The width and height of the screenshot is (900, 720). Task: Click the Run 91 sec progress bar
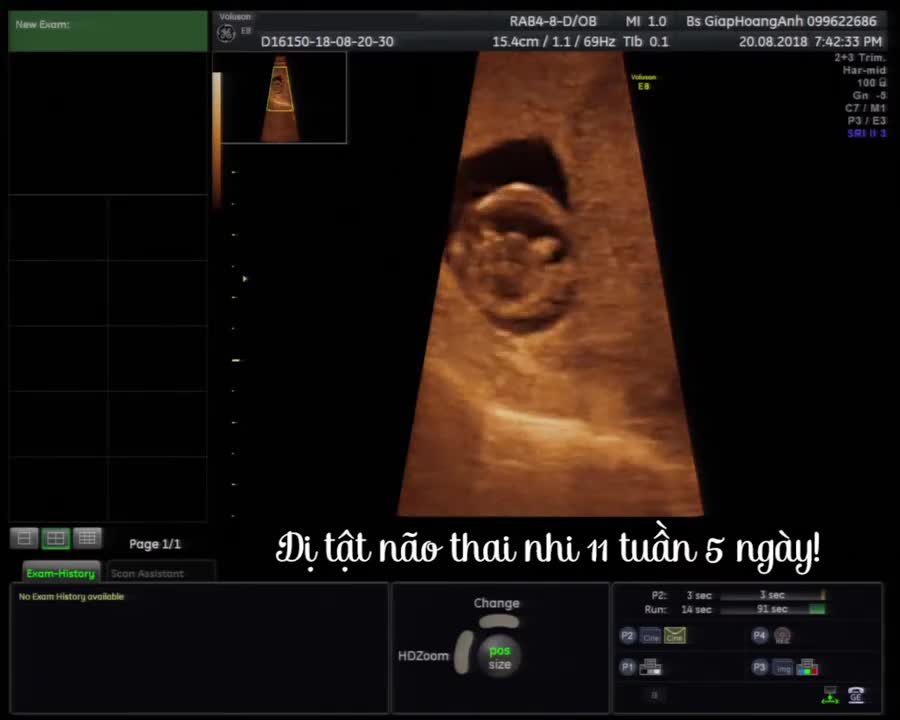773,609
